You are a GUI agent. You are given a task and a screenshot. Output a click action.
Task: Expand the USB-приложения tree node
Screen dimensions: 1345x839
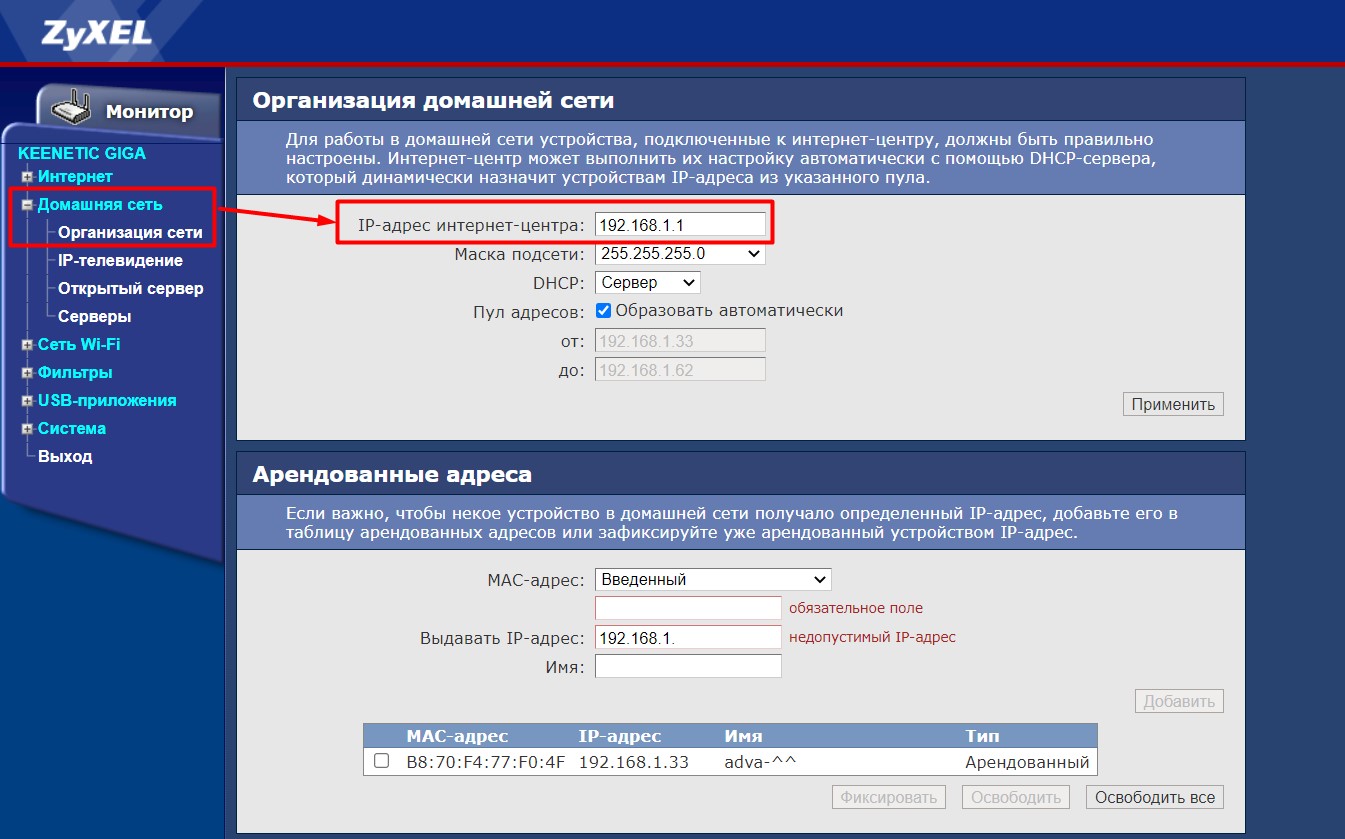28,401
